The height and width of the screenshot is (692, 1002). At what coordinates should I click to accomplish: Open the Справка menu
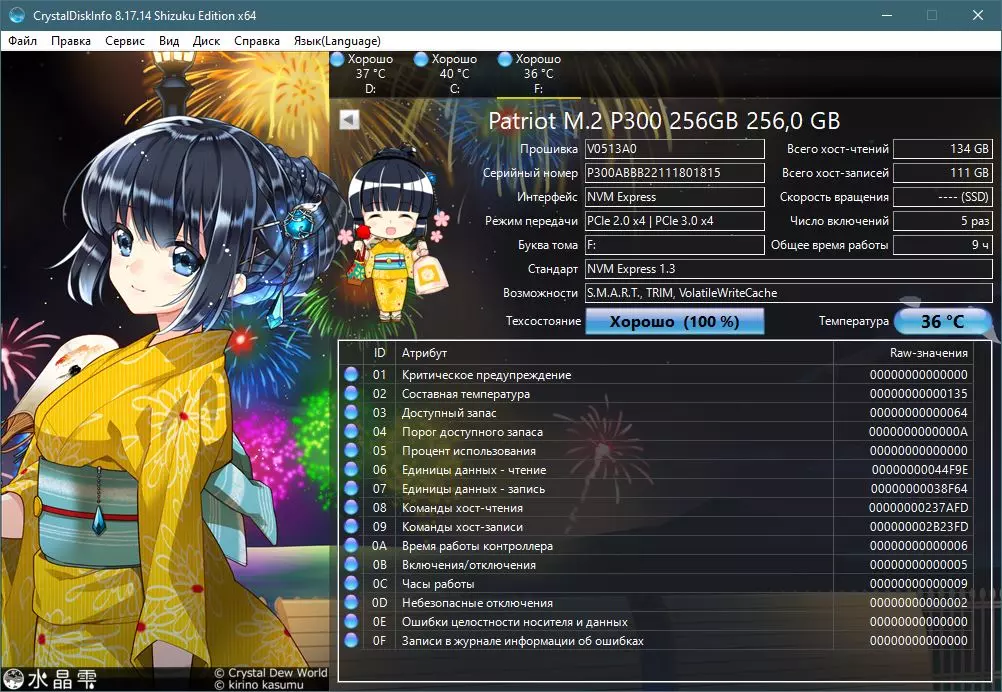tap(257, 41)
